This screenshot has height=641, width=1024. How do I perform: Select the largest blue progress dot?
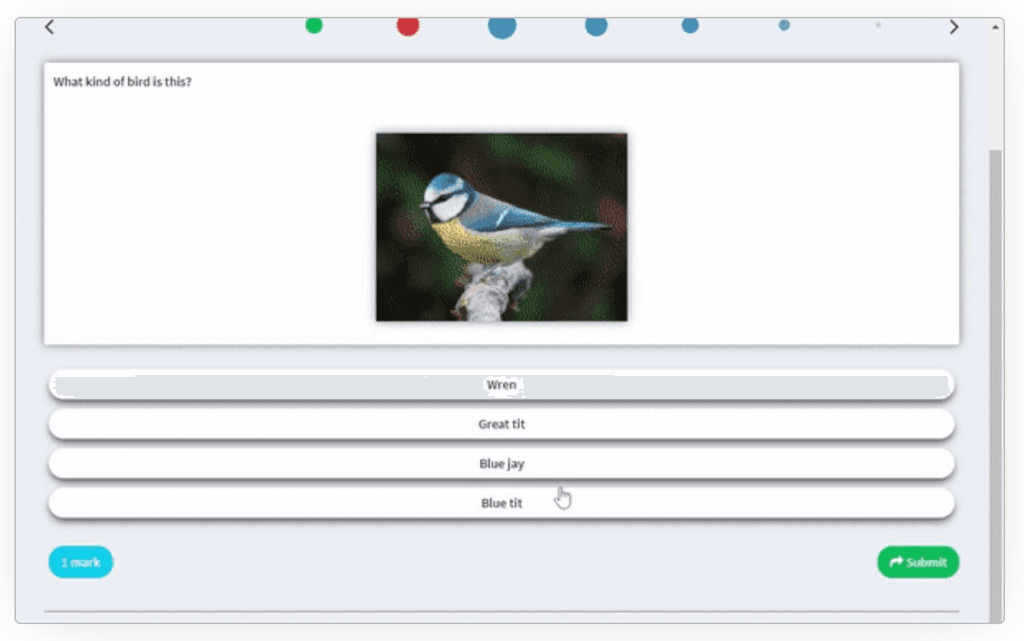tap(502, 26)
